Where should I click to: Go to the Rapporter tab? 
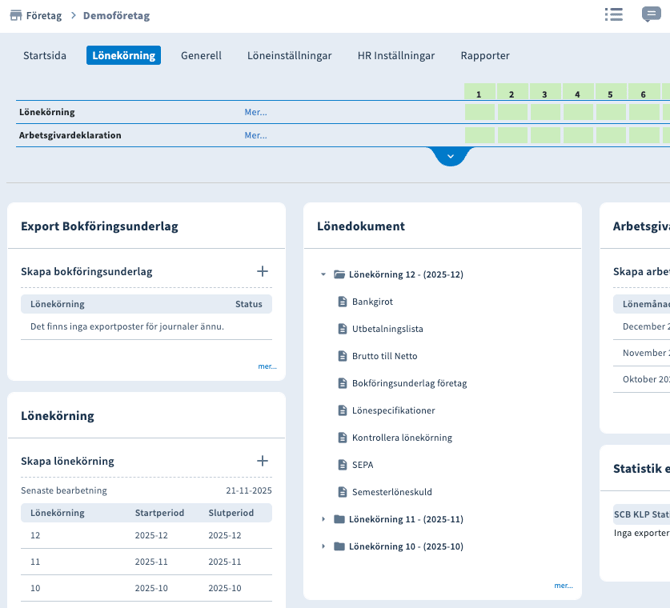click(x=485, y=56)
